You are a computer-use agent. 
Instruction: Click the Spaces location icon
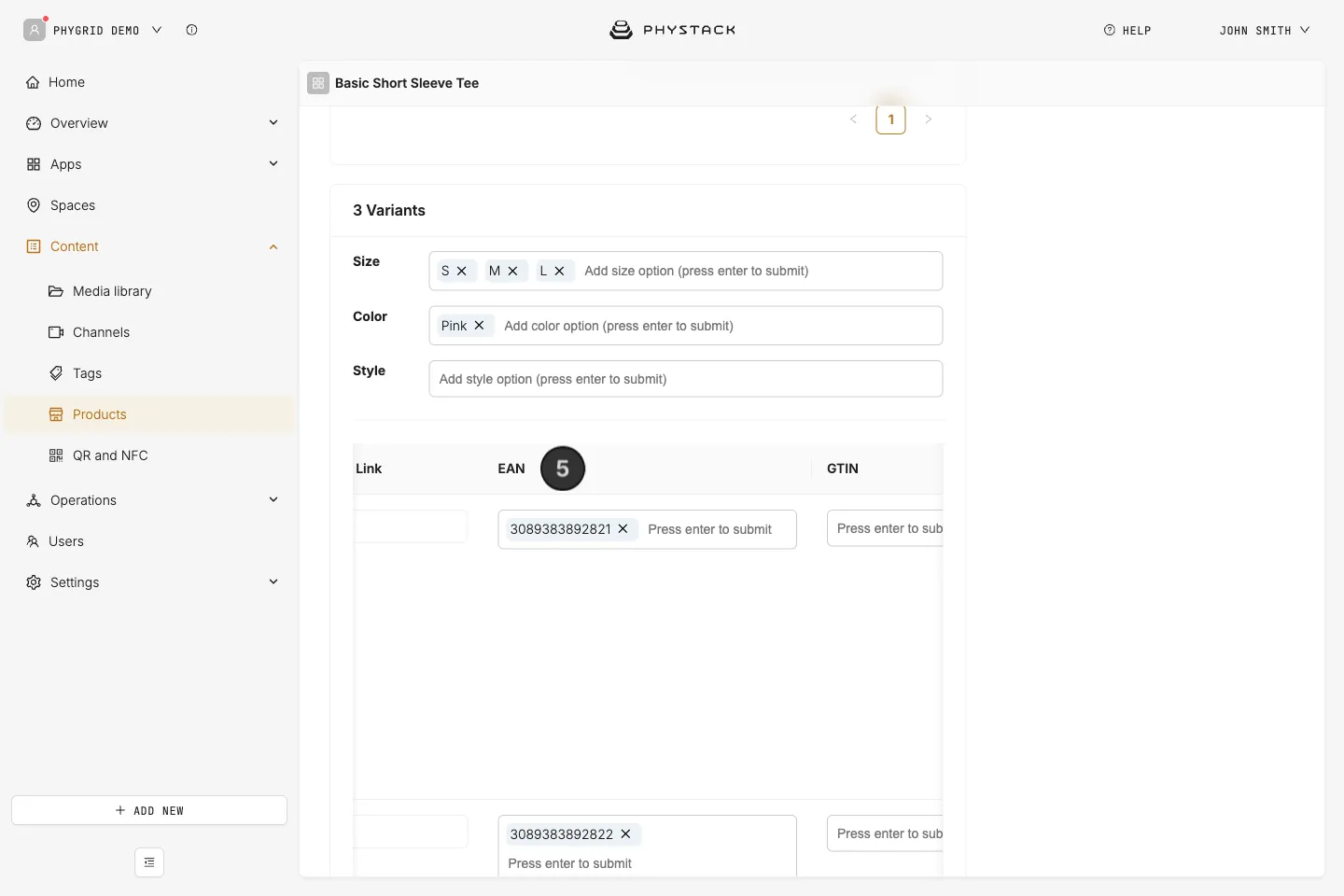pos(34,205)
